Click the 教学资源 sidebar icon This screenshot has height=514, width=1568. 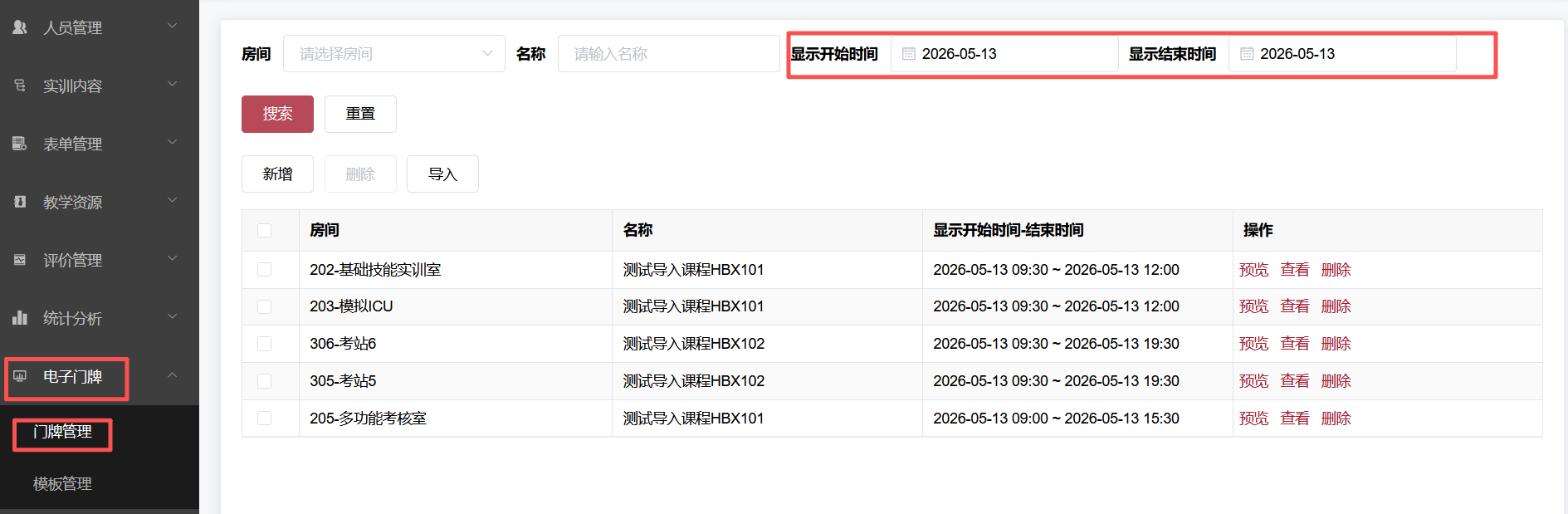tap(20, 202)
